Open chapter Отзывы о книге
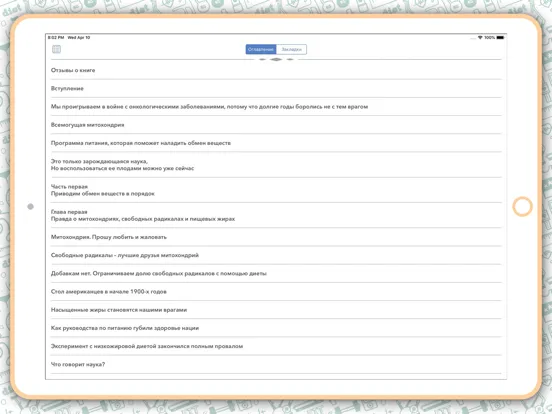The image size is (552, 414). coord(276,70)
